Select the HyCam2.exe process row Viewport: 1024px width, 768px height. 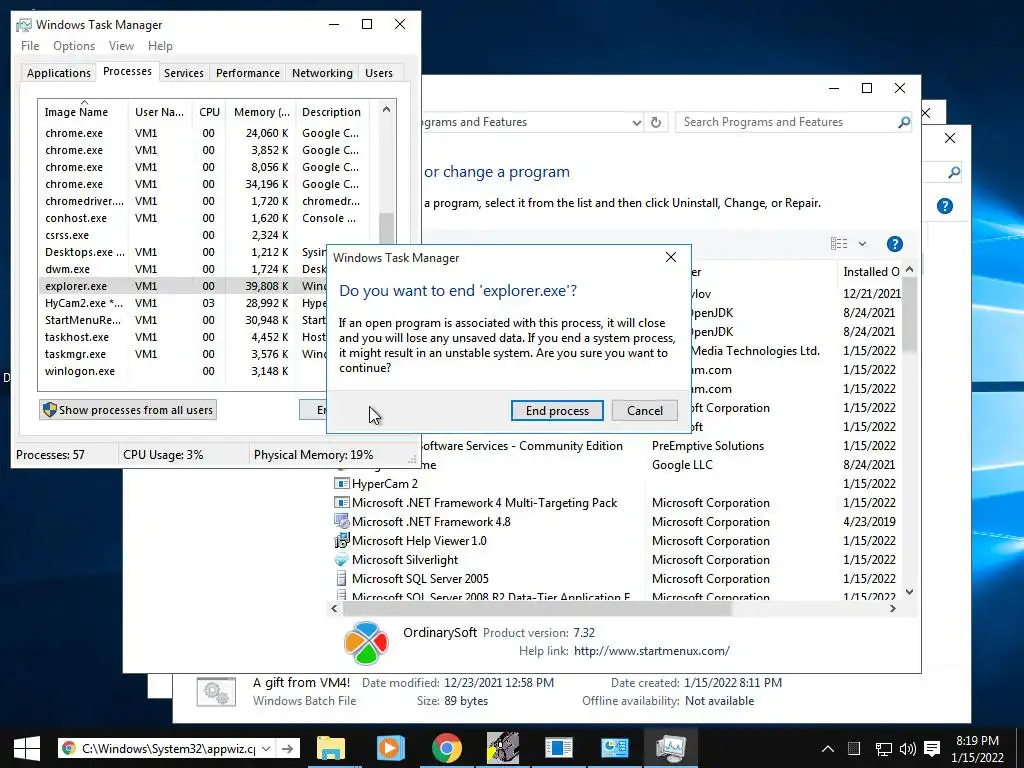pos(183,303)
